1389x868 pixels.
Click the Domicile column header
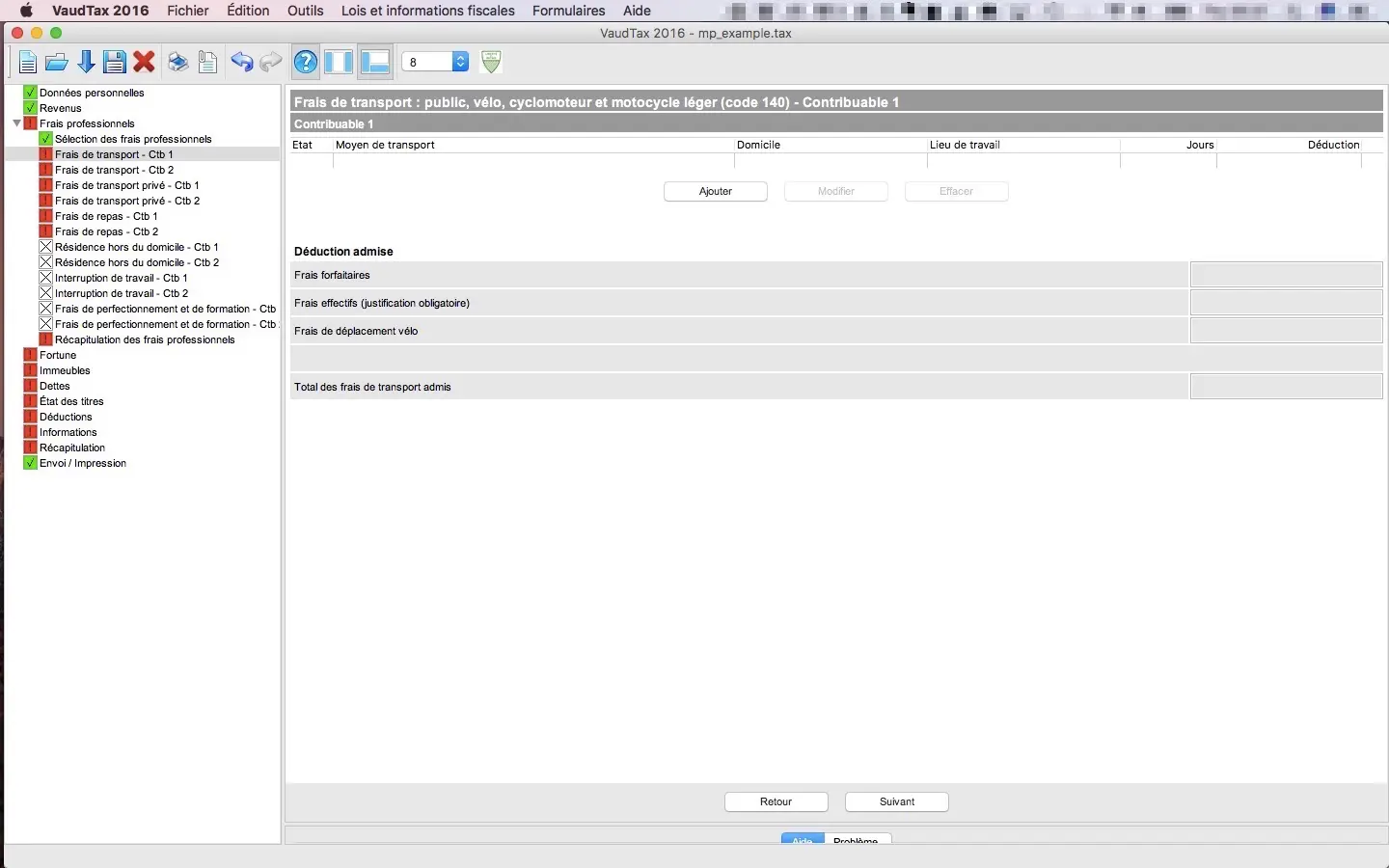tap(758, 145)
